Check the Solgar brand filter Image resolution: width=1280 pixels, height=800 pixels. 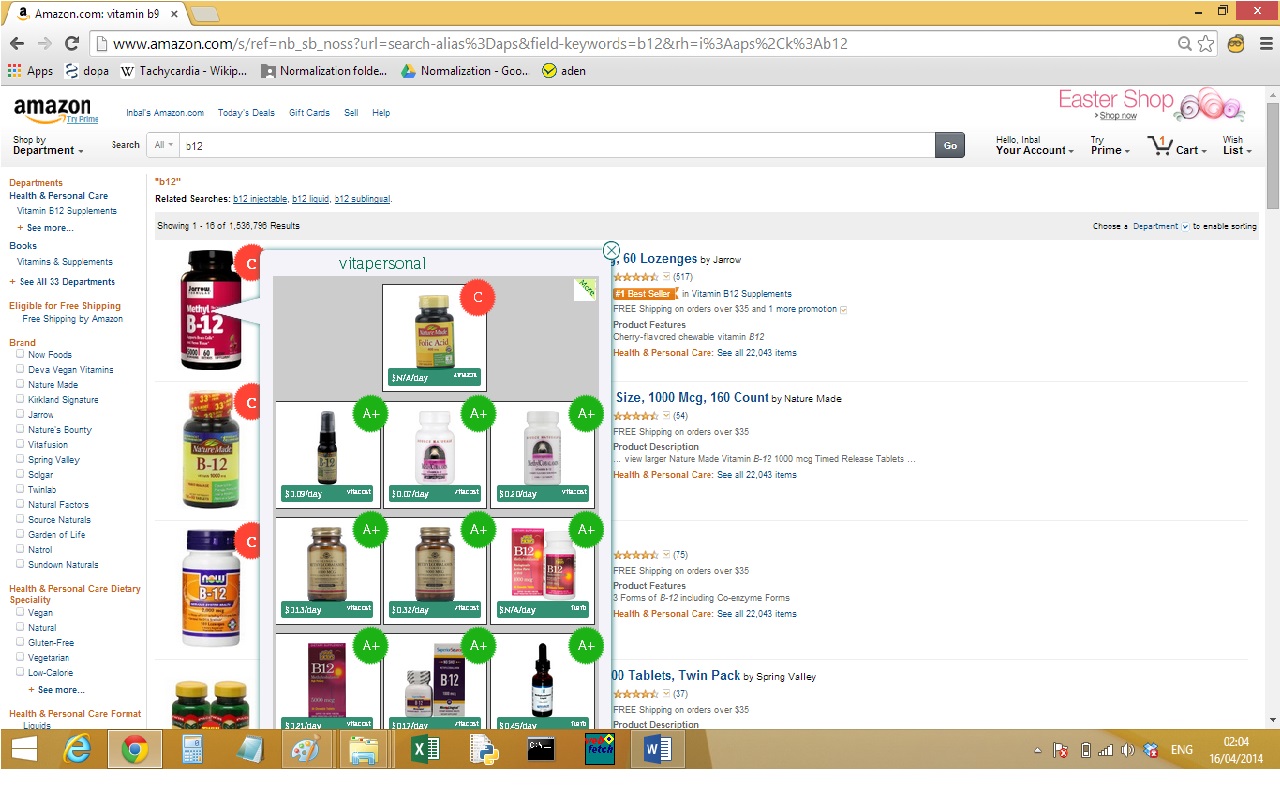[x=20, y=474]
